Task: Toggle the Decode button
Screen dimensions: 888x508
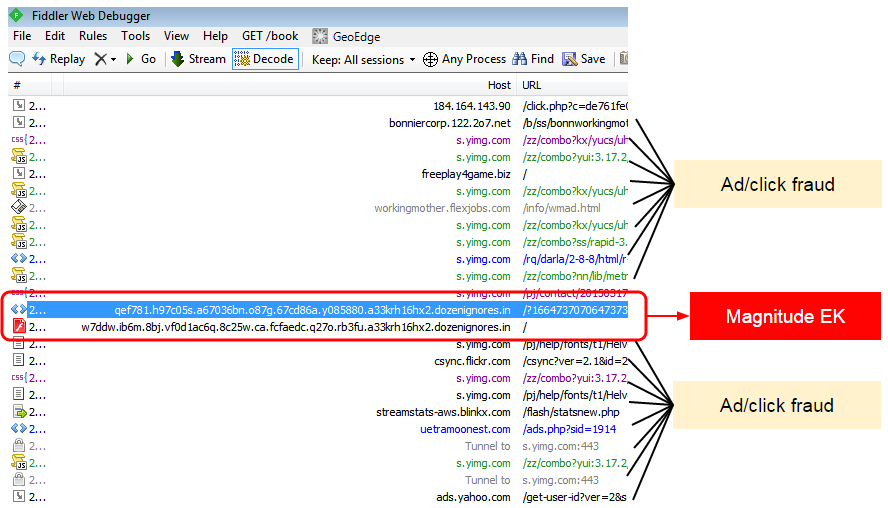Action: click(265, 59)
